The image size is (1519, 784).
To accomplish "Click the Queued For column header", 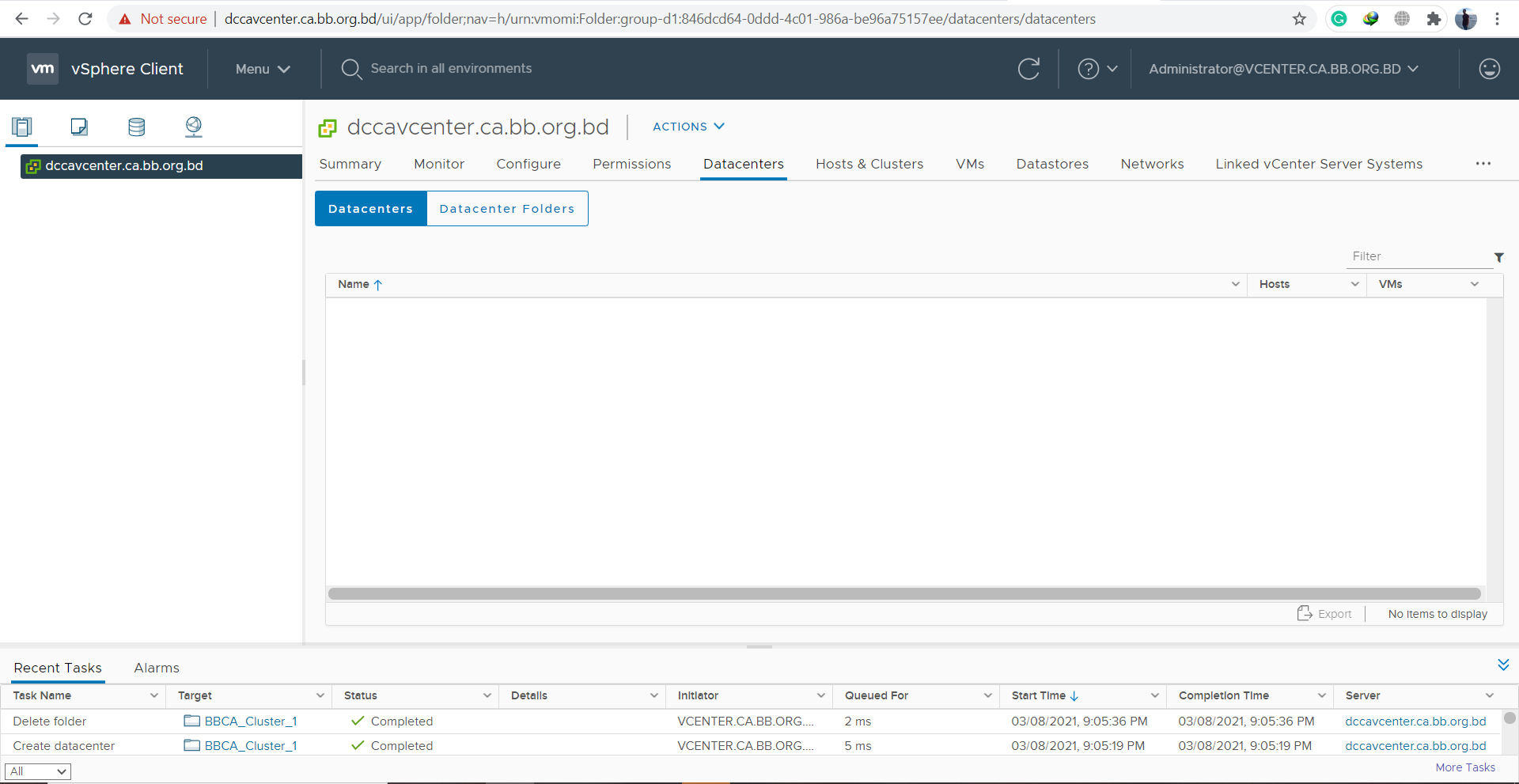I will click(877, 695).
